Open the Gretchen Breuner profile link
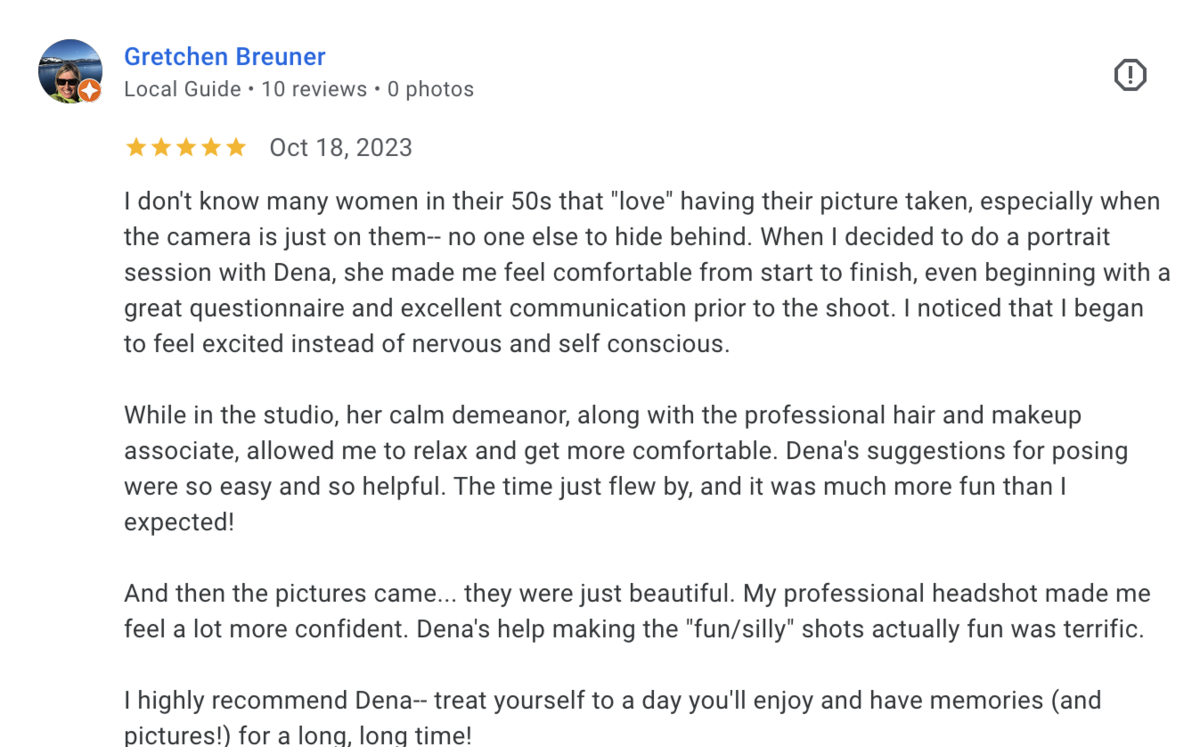Image resolution: width=1200 pixels, height=747 pixels. coord(225,57)
